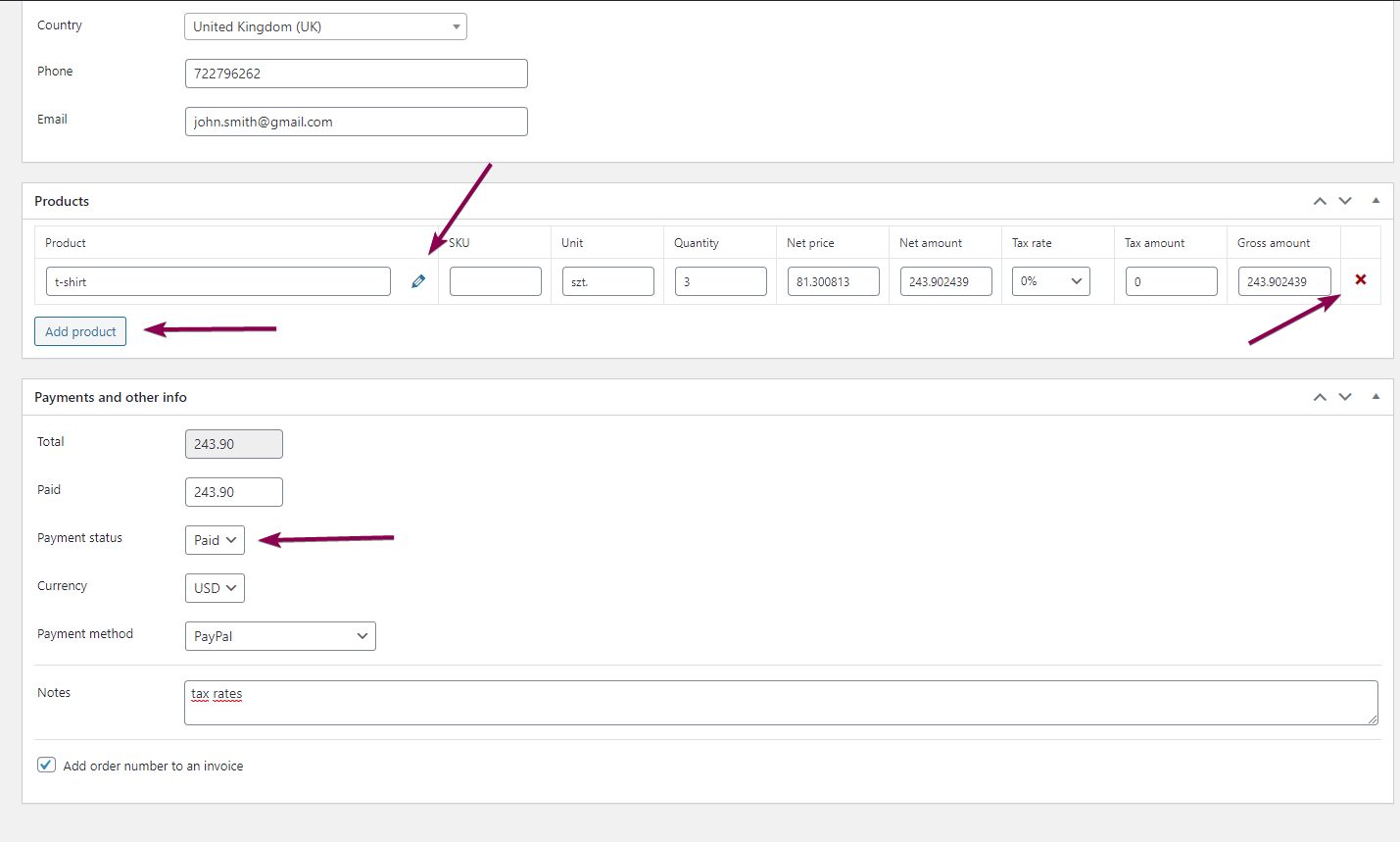Collapse Payments and other info panel triangle
Image resolution: width=1400 pixels, height=842 pixels.
[1376, 396]
